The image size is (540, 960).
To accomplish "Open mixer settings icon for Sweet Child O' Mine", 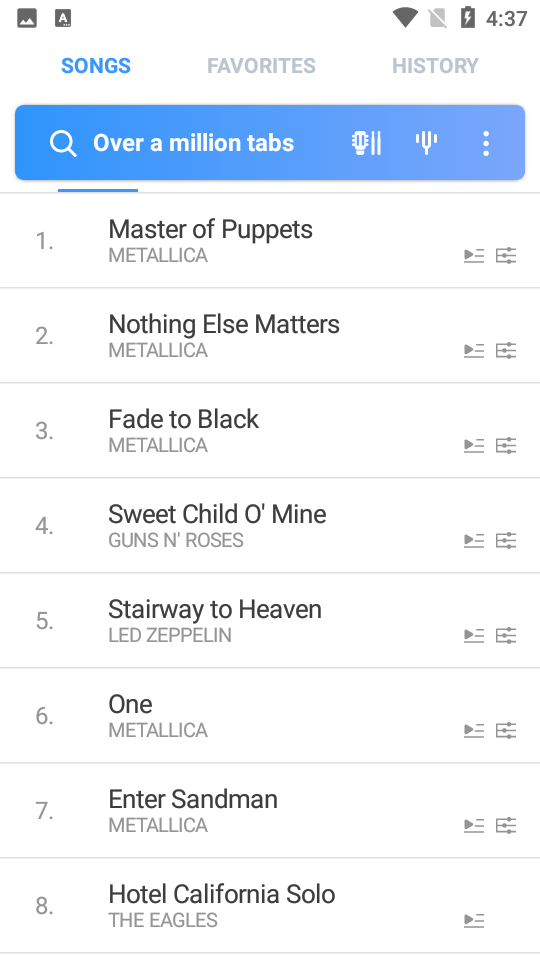I will click(x=506, y=540).
